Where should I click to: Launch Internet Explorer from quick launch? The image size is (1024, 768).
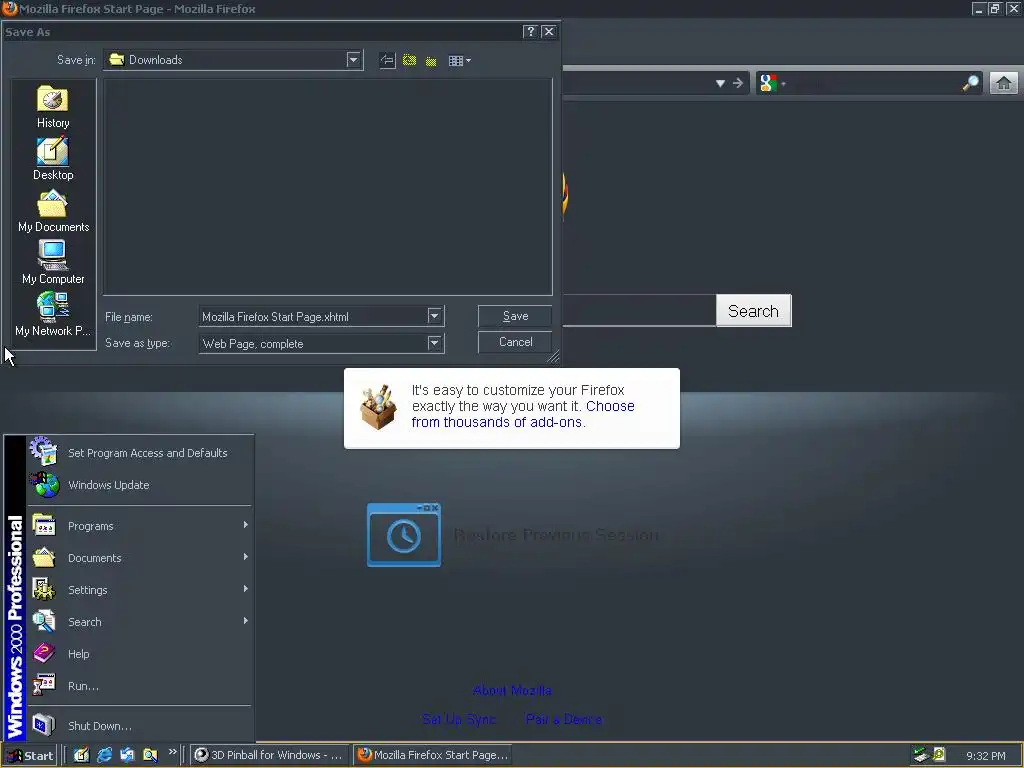point(104,755)
